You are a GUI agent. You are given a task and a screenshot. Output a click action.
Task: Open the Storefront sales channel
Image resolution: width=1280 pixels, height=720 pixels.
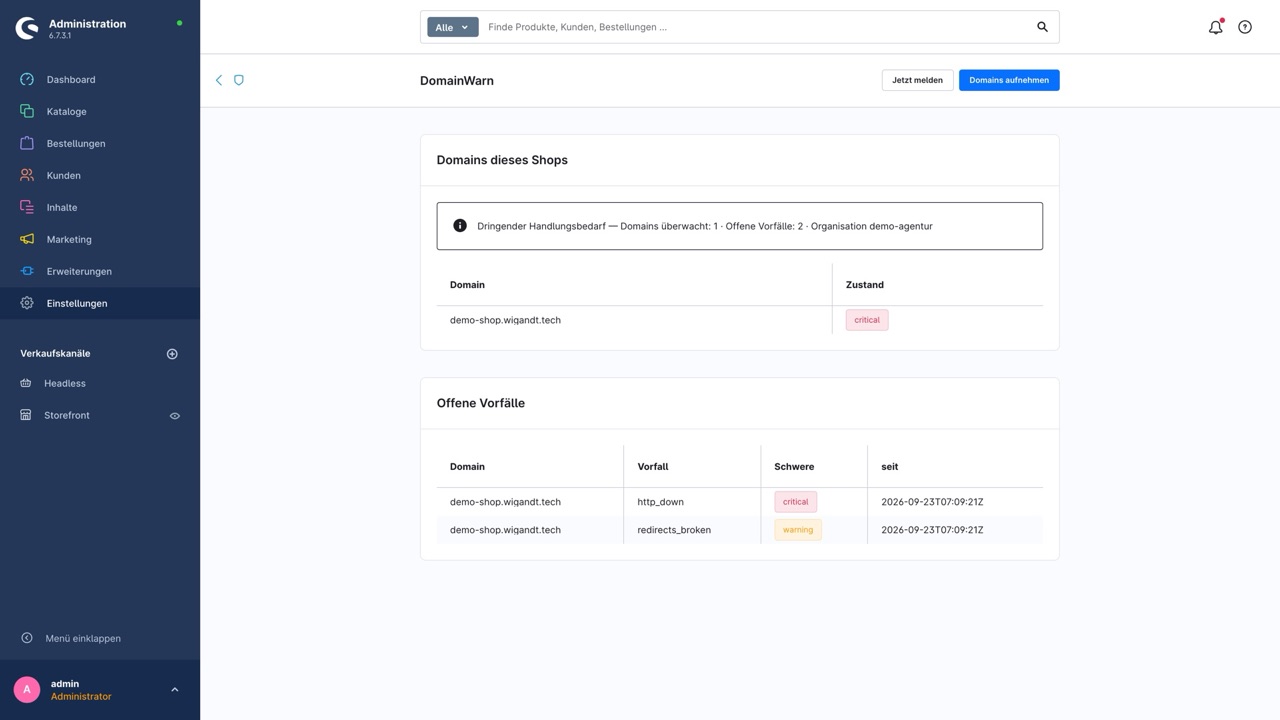(x=67, y=415)
